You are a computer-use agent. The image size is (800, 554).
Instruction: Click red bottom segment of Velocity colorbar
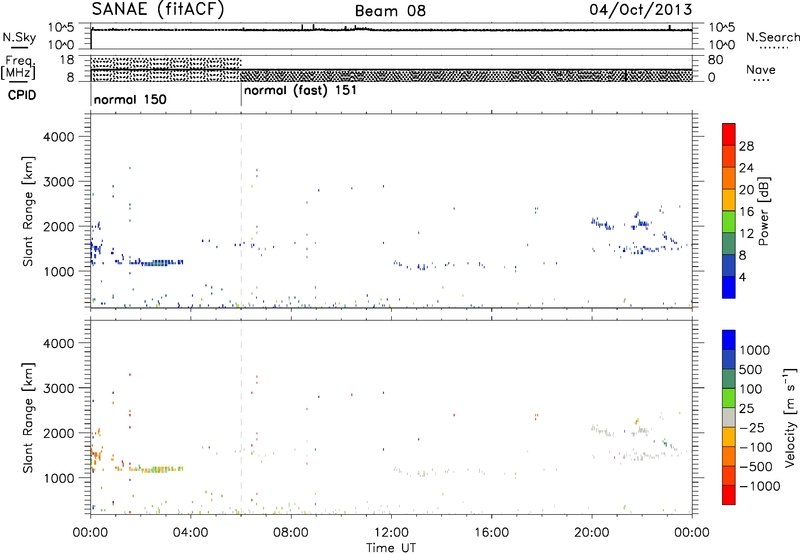(729, 495)
